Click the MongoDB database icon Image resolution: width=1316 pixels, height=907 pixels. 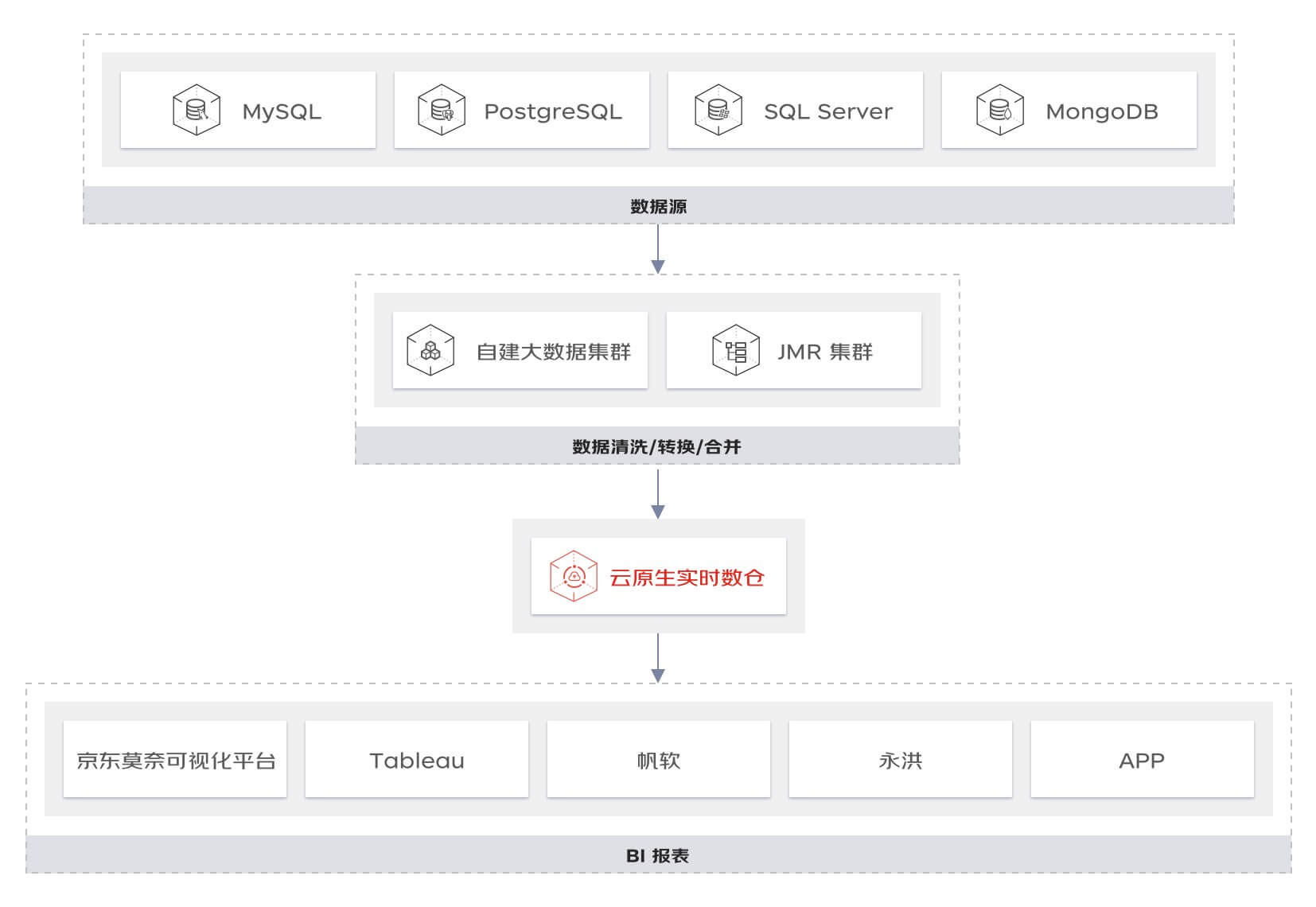point(1000,110)
